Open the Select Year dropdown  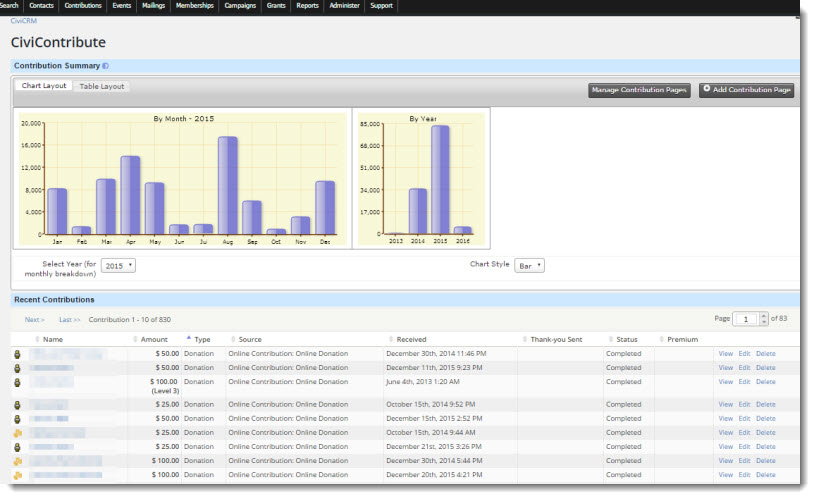tap(118, 266)
